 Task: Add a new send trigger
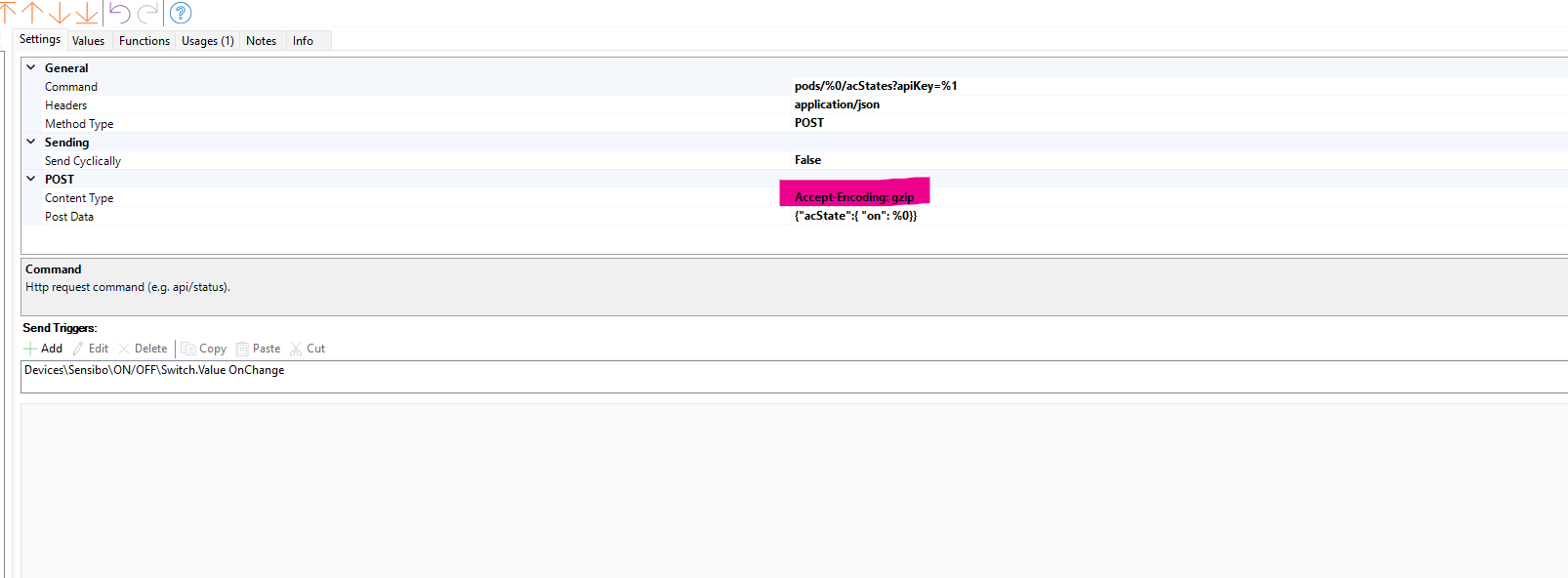click(x=43, y=349)
